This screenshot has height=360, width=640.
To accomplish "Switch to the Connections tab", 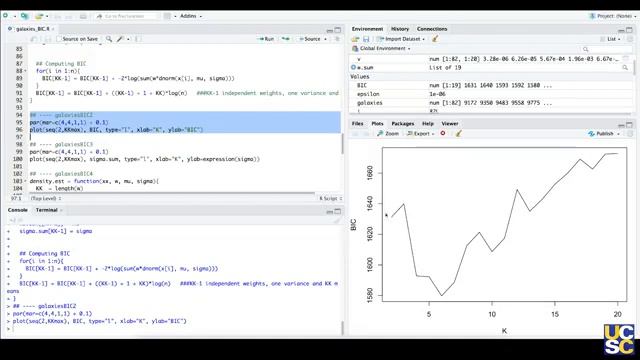I will pyautogui.click(x=432, y=29).
